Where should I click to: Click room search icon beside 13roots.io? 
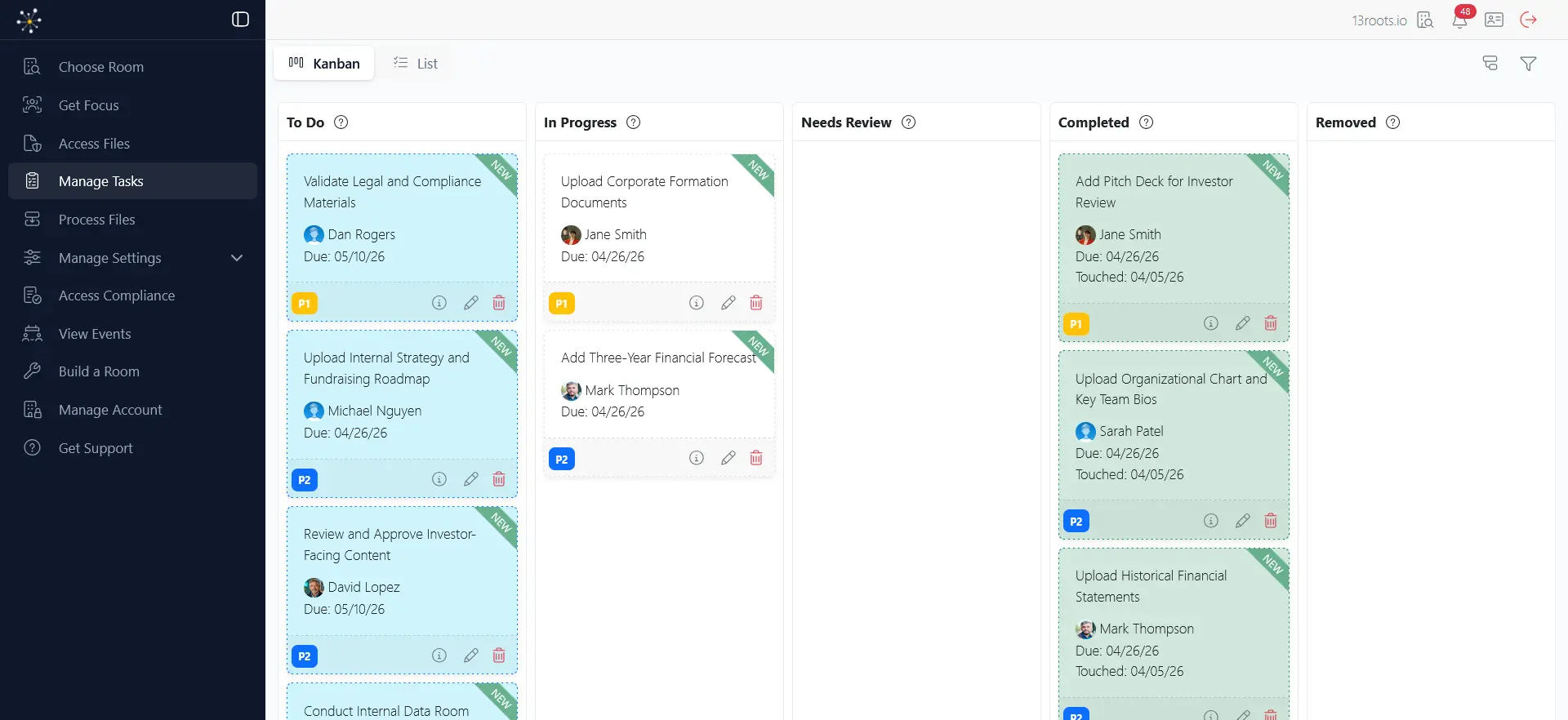pyautogui.click(x=1425, y=20)
